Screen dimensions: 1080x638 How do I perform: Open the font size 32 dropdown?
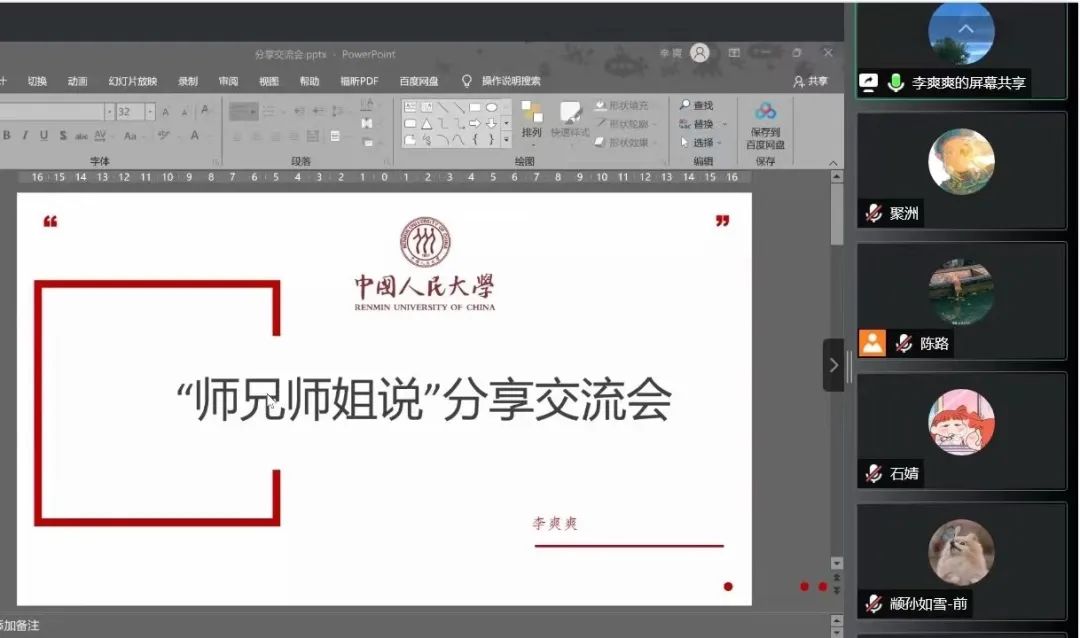(150, 112)
